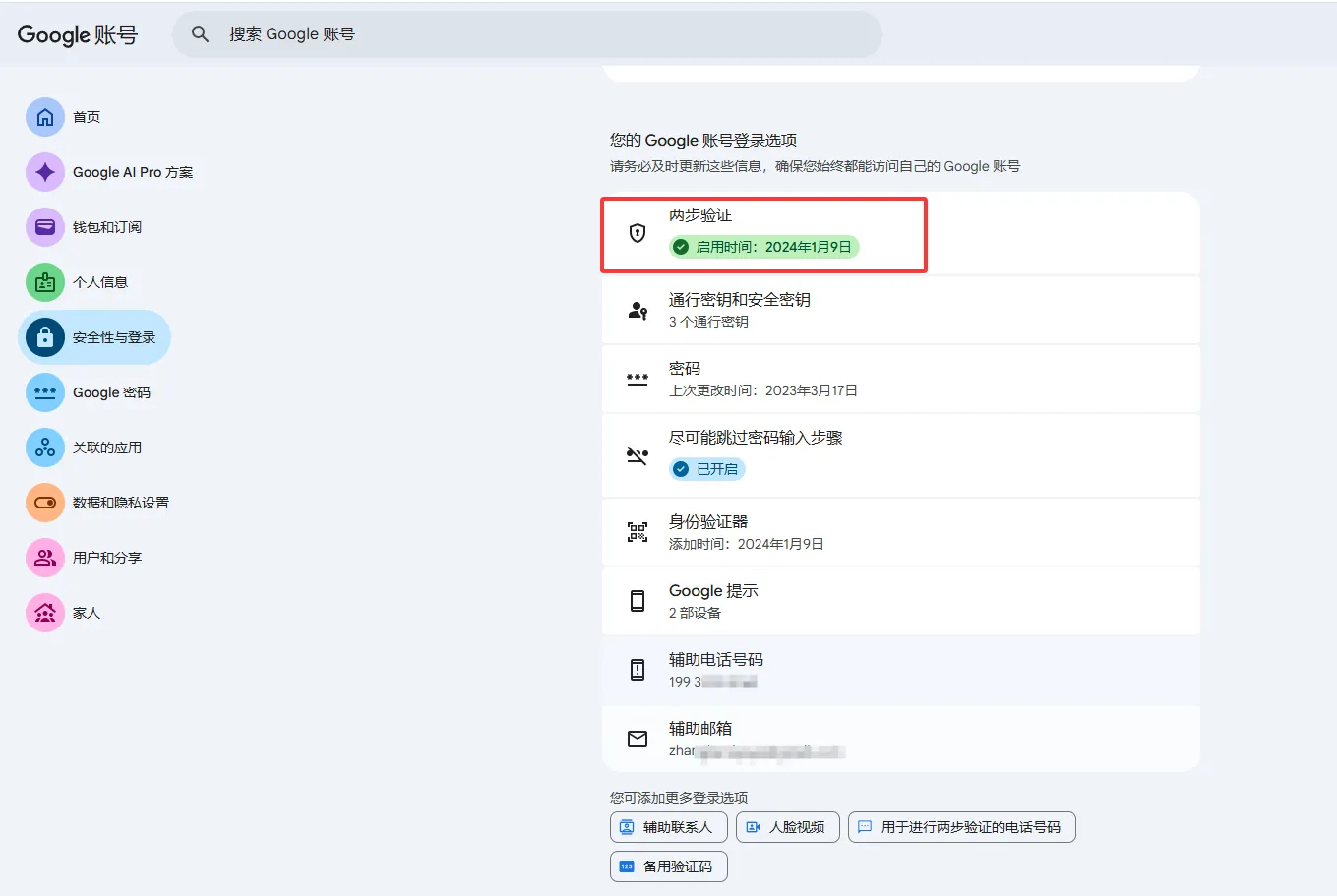This screenshot has height=896, width=1337.
Task: Click the 人脸视频 button
Action: pyautogui.click(x=787, y=827)
